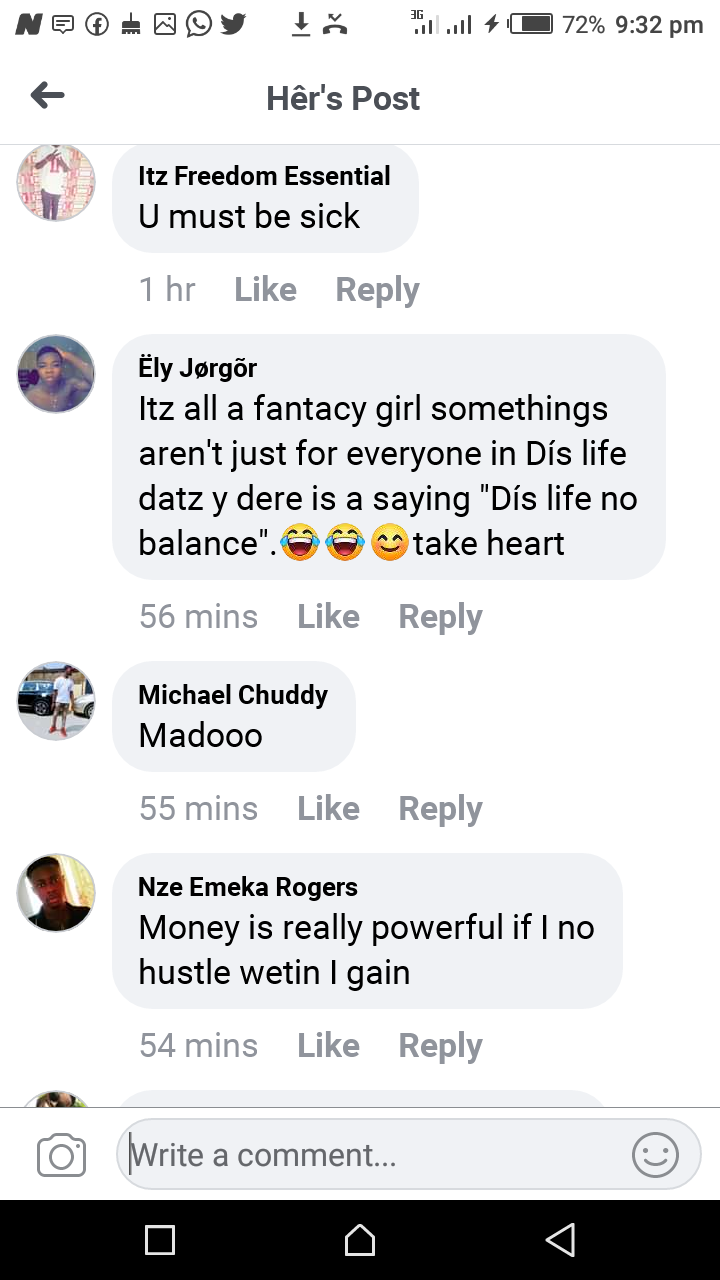Tap Android home navigation button
Screen dimensions: 720x1280
[x=360, y=1240]
